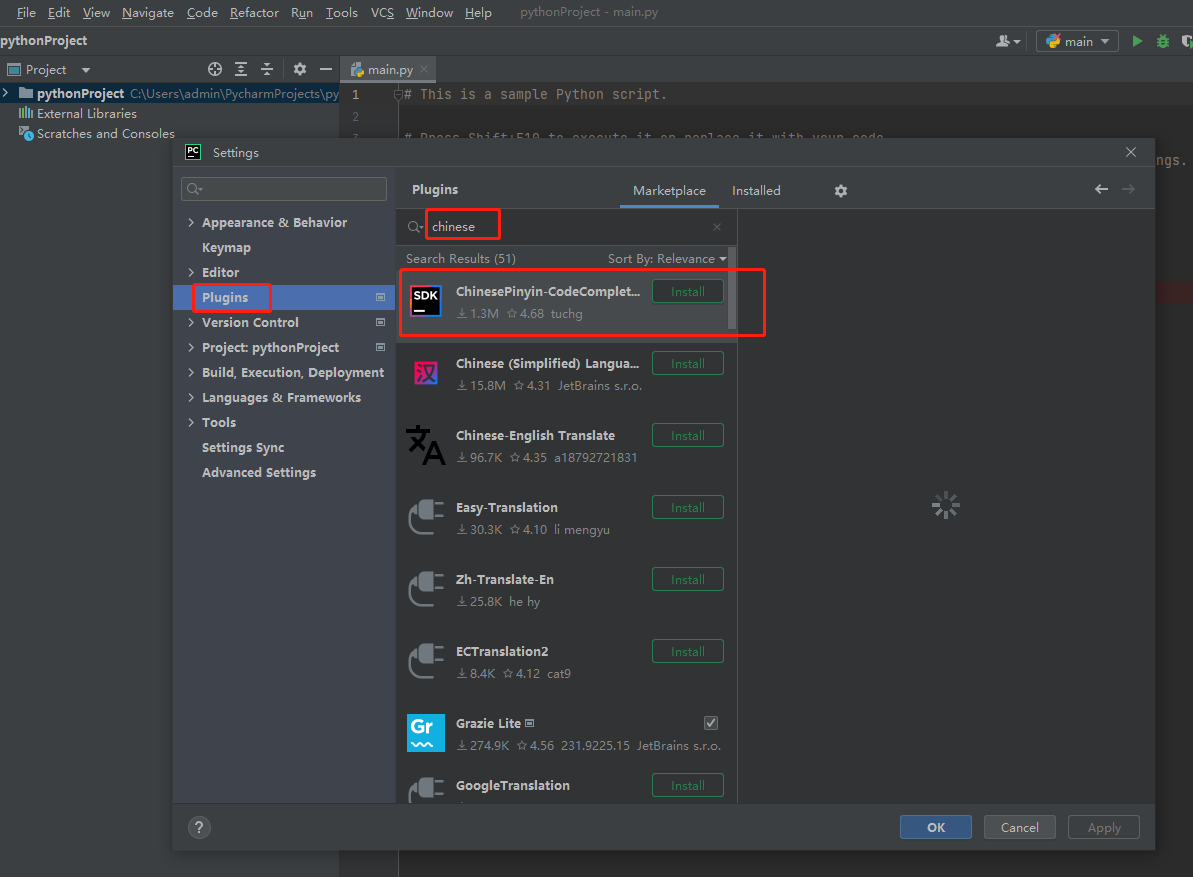
Task: Click the settings search input field
Action: click(284, 189)
